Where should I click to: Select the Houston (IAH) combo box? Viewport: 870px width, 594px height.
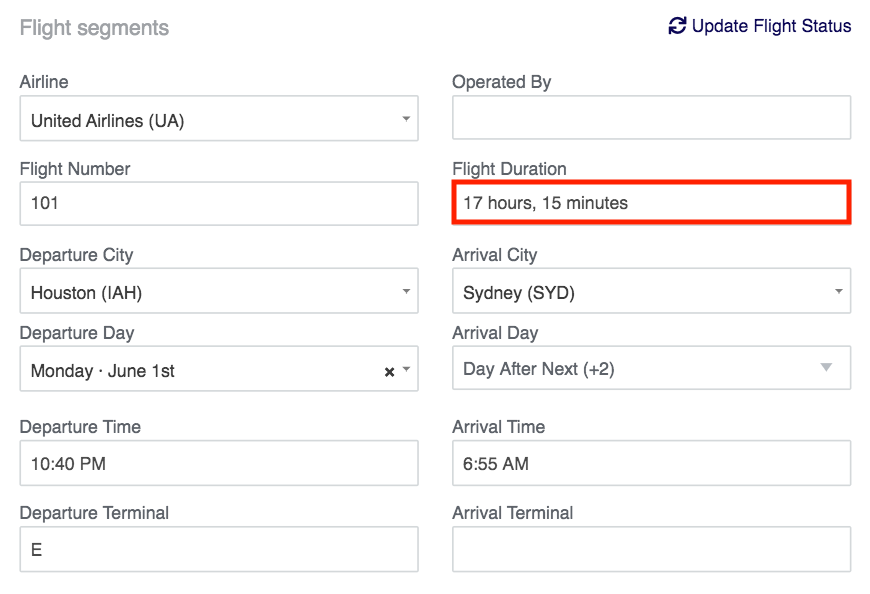(219, 291)
